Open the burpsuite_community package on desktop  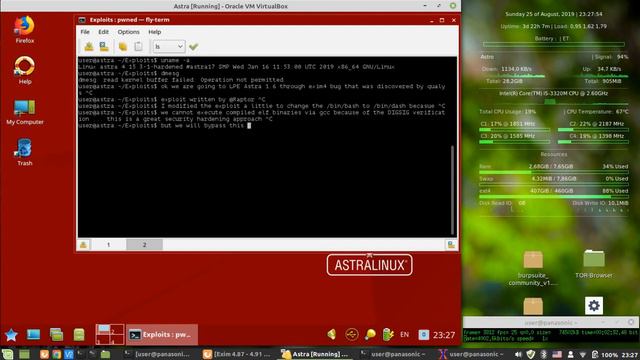click(533, 269)
